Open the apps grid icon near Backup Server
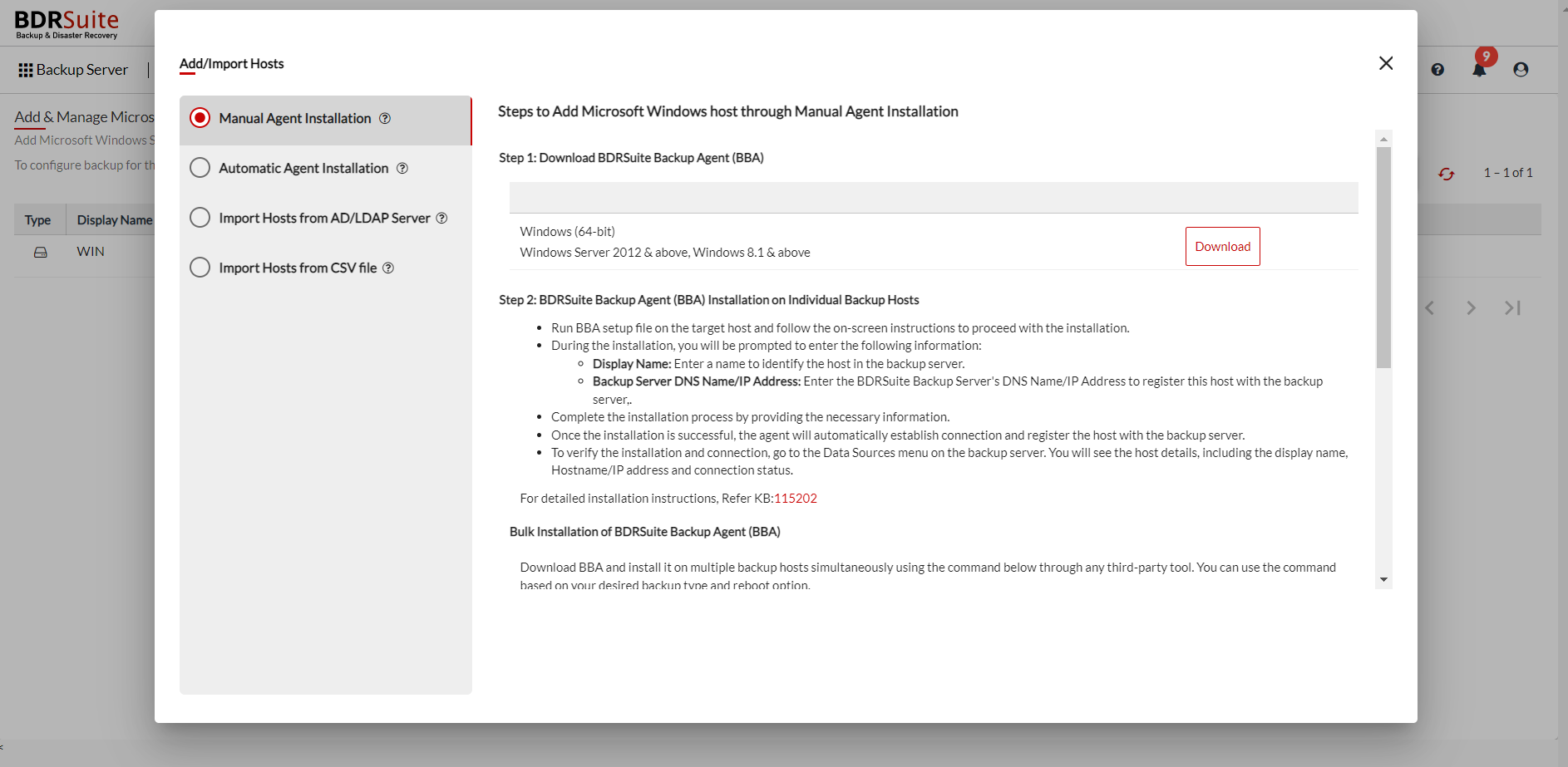 26,71
